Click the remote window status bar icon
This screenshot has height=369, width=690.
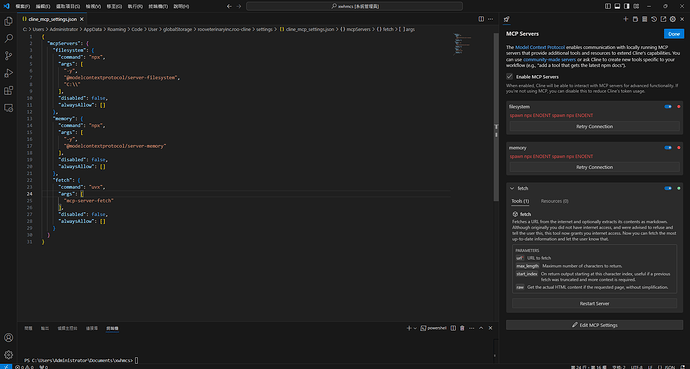coord(5,366)
